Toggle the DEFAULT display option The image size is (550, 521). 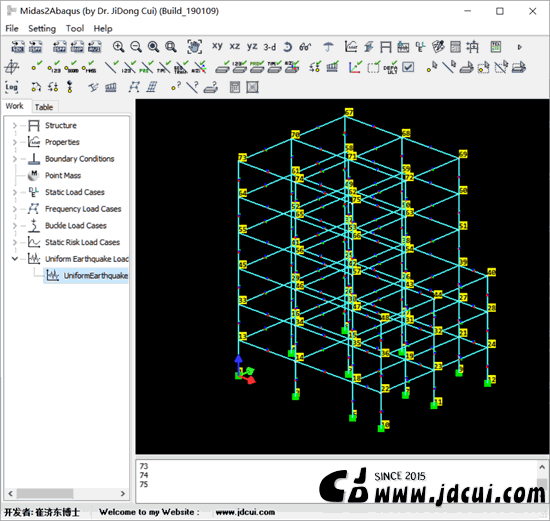point(390,67)
